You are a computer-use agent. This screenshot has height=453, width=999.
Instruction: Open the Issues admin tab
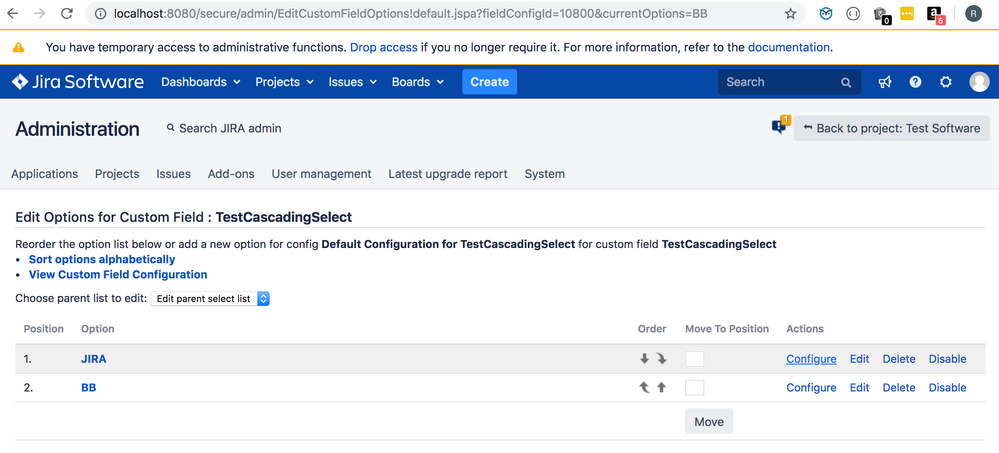(173, 174)
